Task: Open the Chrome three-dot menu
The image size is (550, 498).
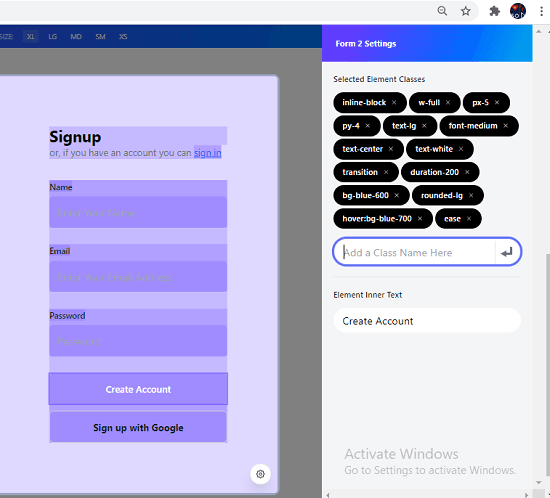Action: 542,11
